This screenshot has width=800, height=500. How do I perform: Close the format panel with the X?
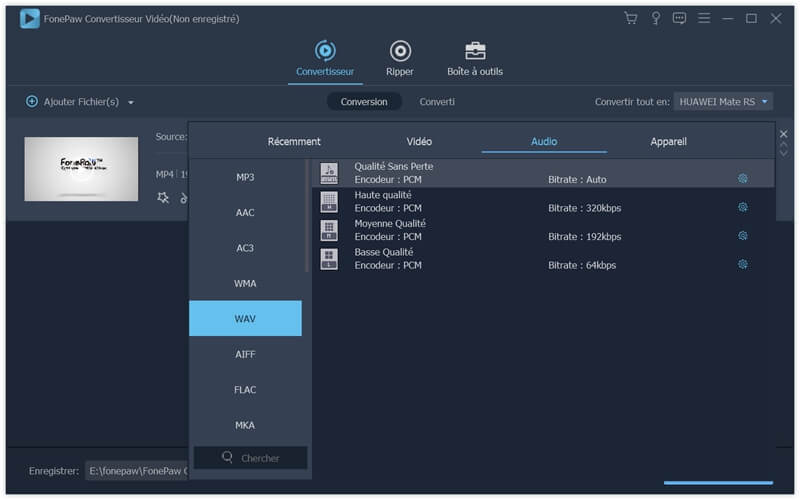click(784, 134)
